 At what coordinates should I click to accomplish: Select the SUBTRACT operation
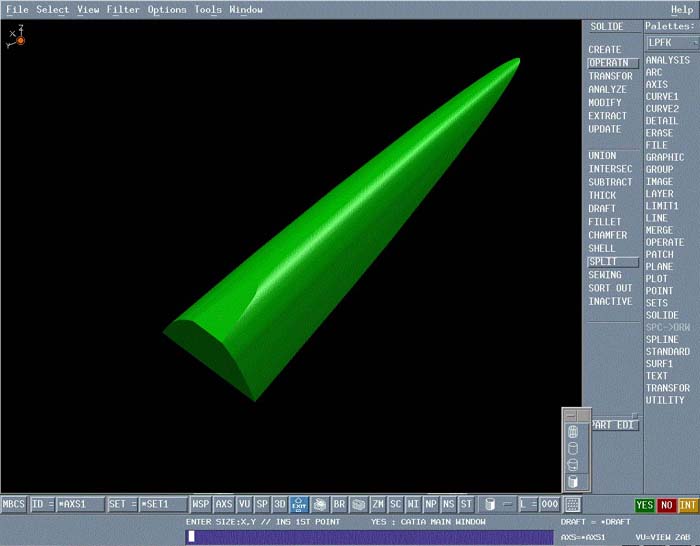610,182
